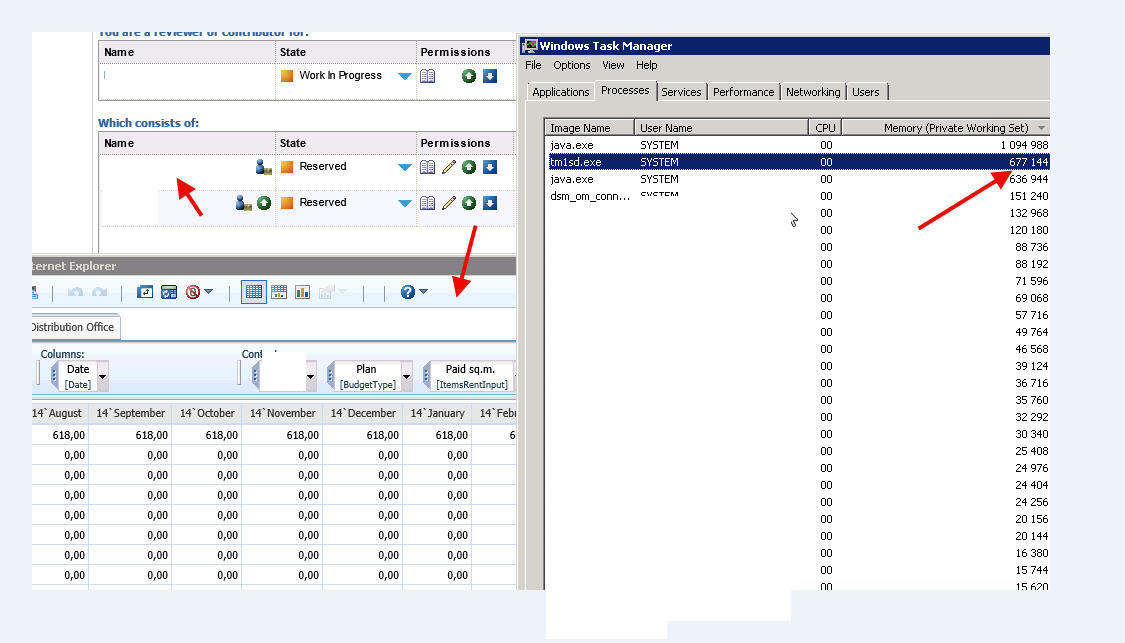Click the blue help question mark icon
1125x643 pixels.
(x=408, y=292)
